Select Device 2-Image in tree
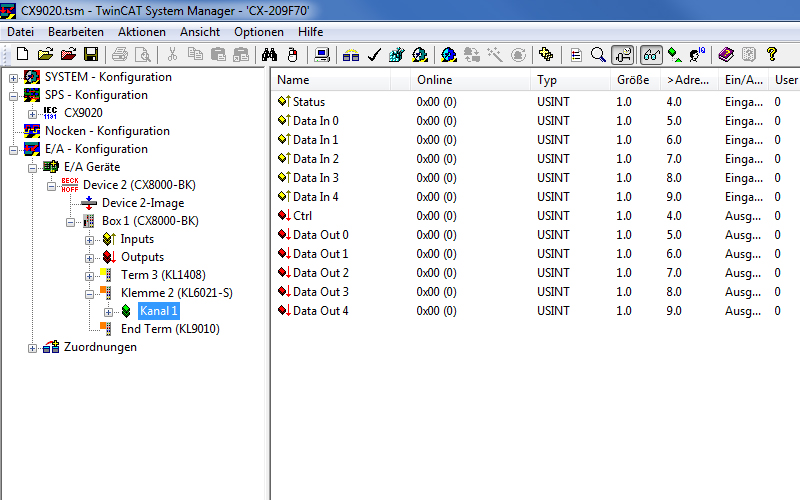Viewport: 800px width, 500px height. point(143,203)
